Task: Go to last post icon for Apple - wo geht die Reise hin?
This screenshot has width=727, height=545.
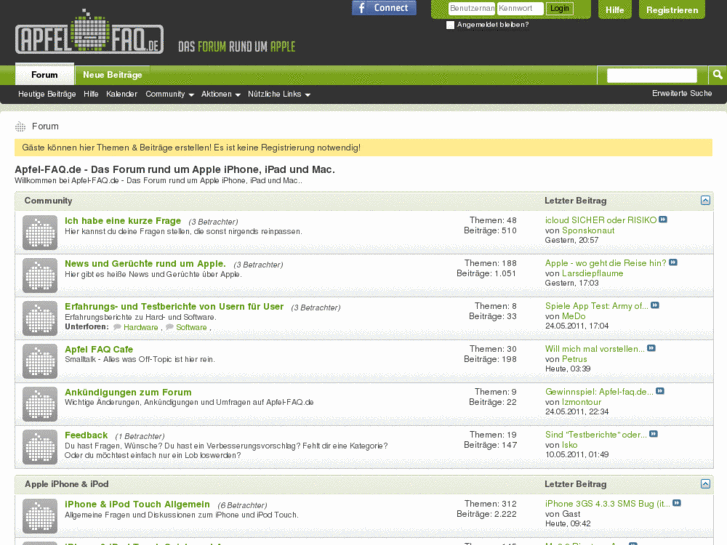Action: pos(673,263)
